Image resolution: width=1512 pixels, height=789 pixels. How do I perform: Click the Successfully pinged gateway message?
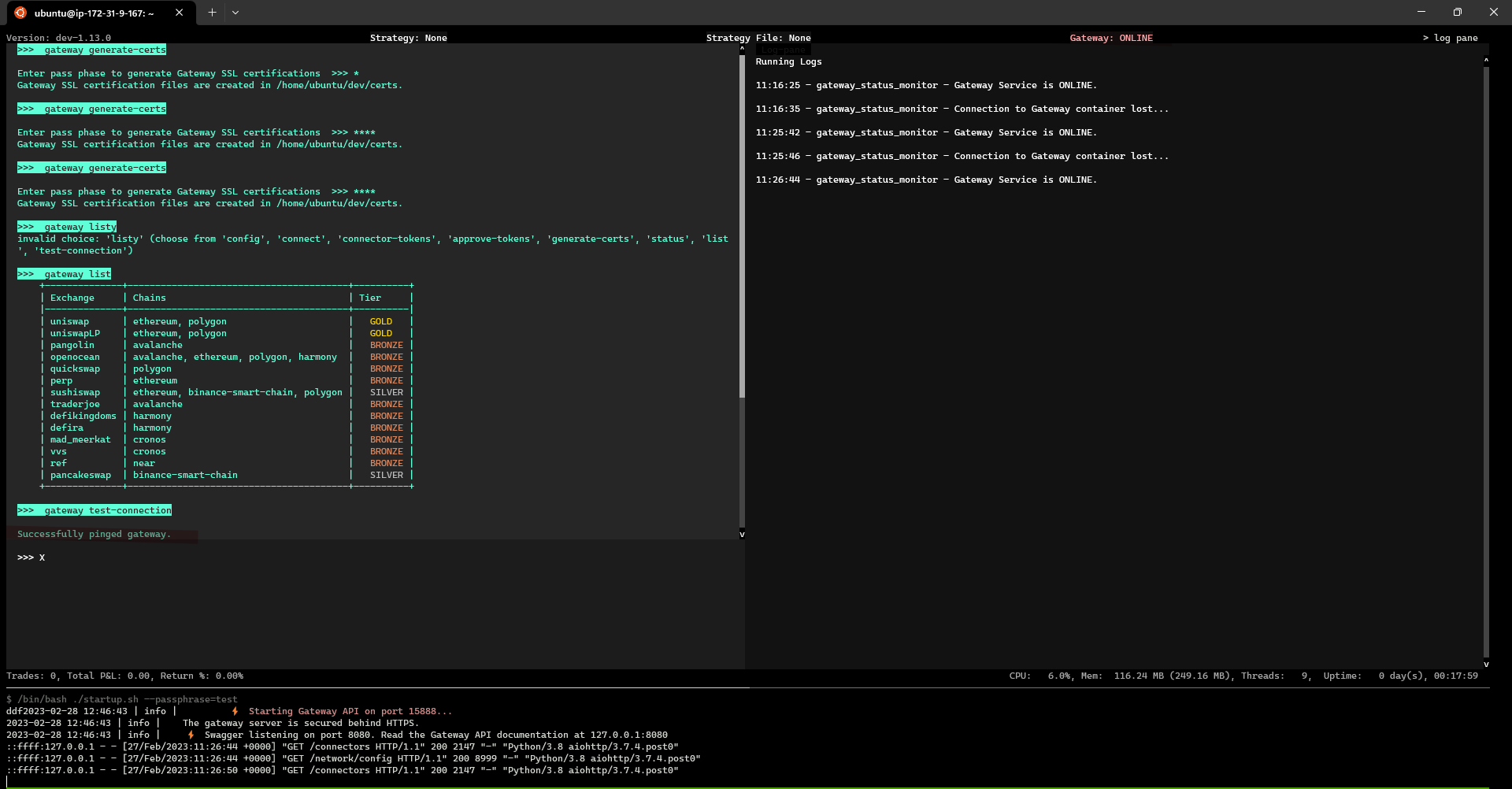click(x=93, y=534)
